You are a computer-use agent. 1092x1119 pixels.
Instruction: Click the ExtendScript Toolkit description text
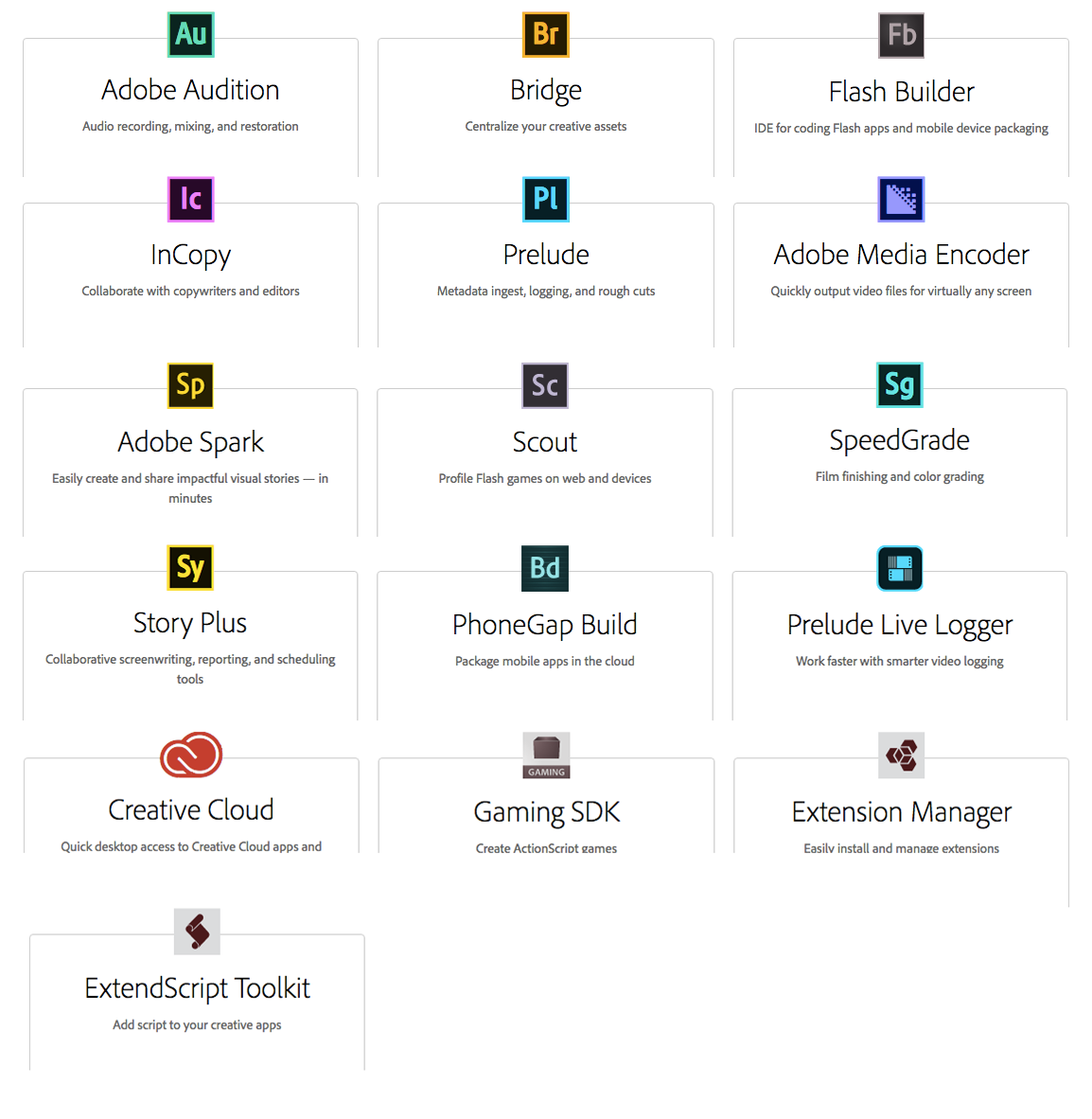coord(197,1025)
